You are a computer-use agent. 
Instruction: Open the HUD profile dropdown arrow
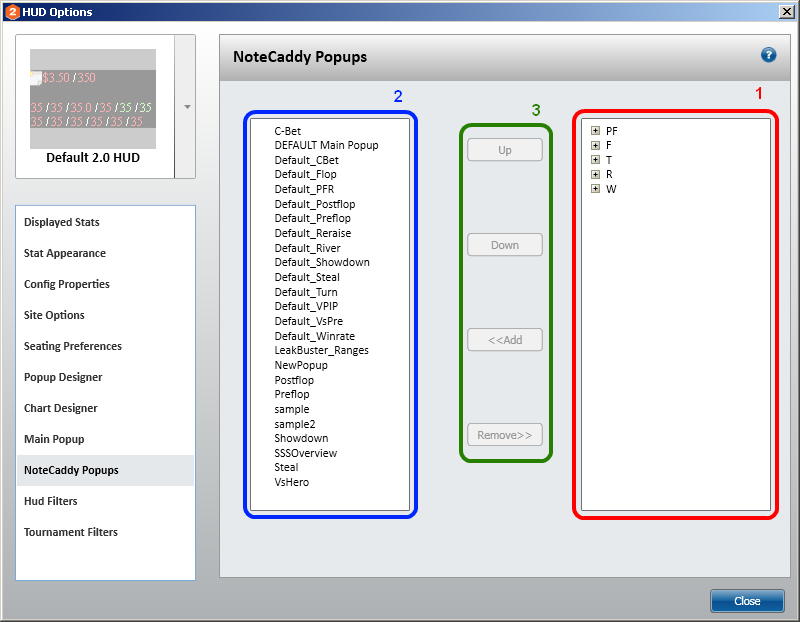click(x=187, y=107)
